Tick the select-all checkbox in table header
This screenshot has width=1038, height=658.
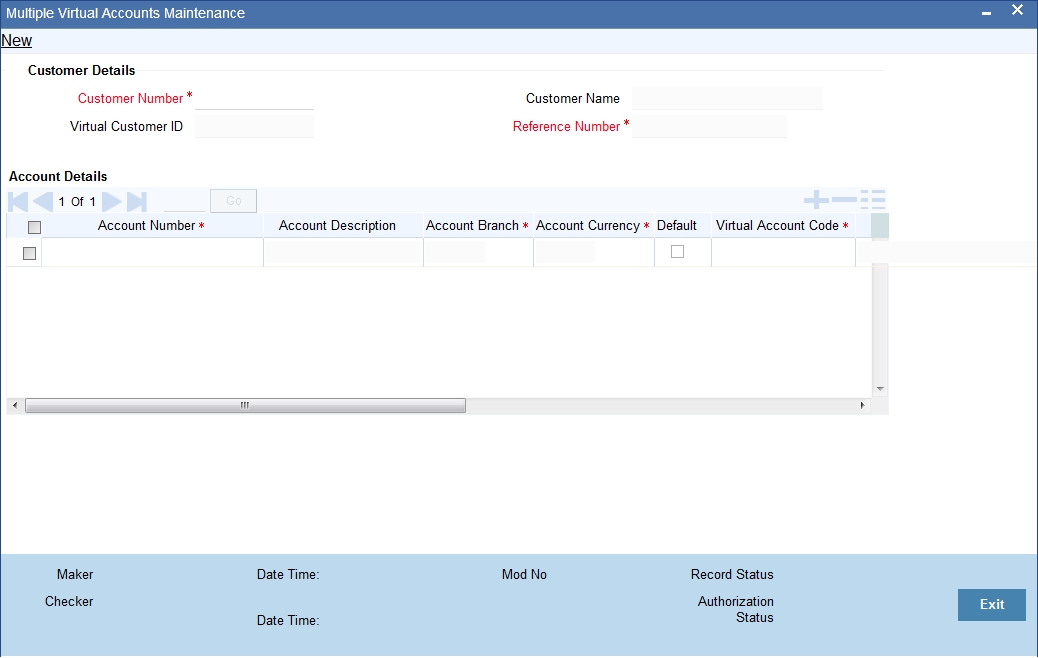(x=34, y=227)
